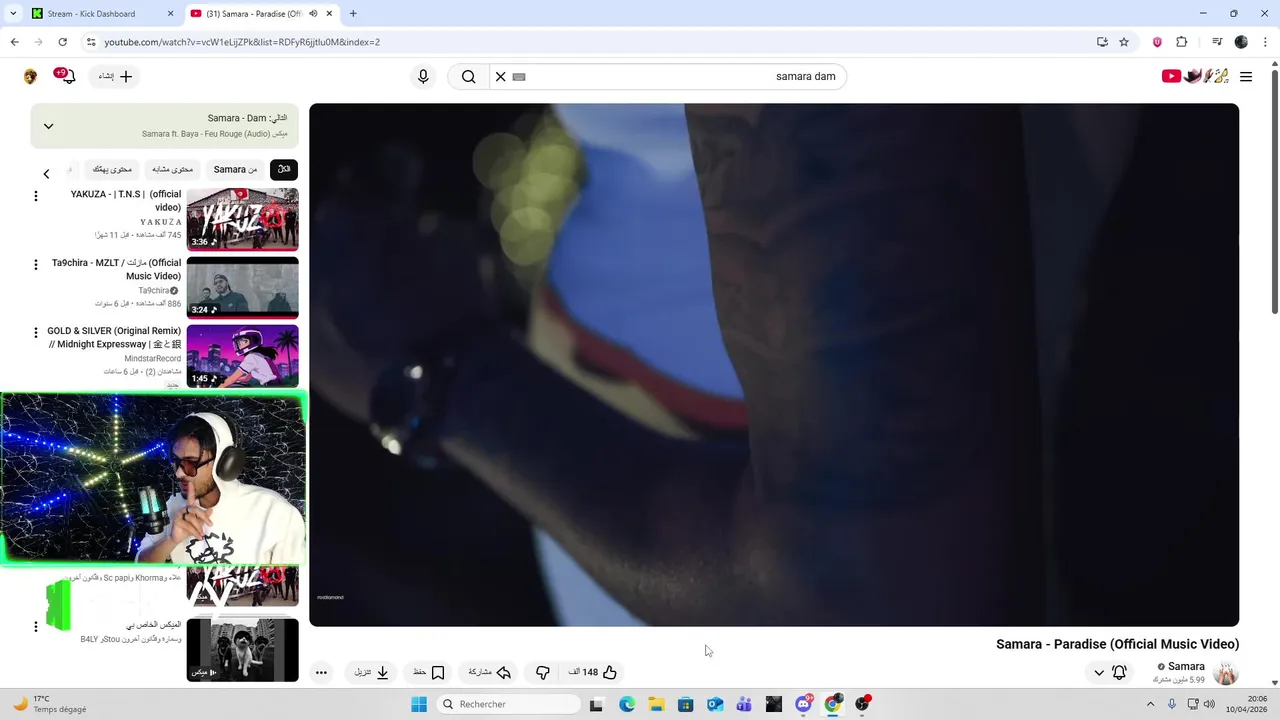The image size is (1280, 720).
Task: Open the mix thumbnail with dogs
Action: pyautogui.click(x=242, y=650)
